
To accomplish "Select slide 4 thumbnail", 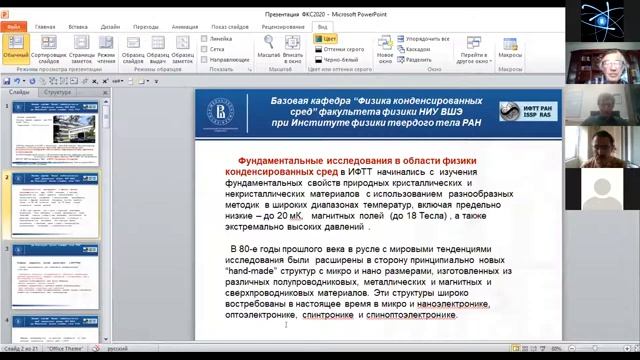I will pyautogui.click(x=55, y=329).
